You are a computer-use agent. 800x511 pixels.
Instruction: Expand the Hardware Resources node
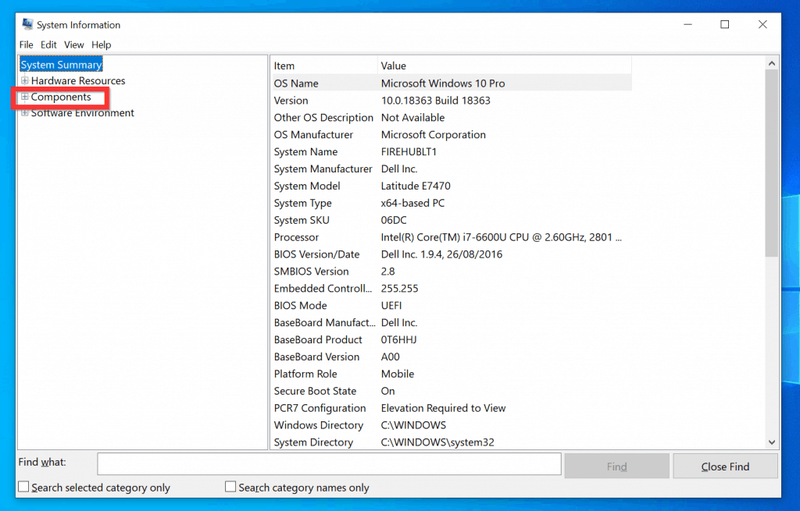(24, 81)
